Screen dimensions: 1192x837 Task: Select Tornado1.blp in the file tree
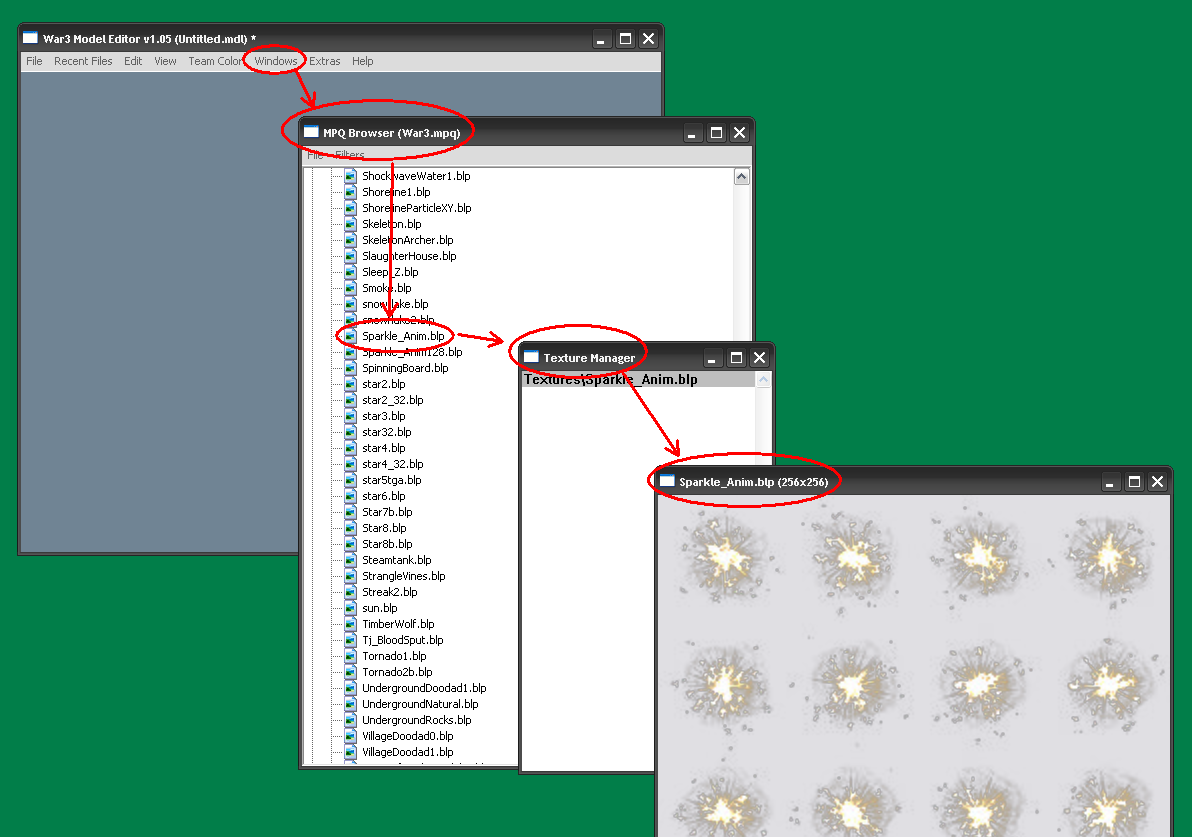pos(394,655)
